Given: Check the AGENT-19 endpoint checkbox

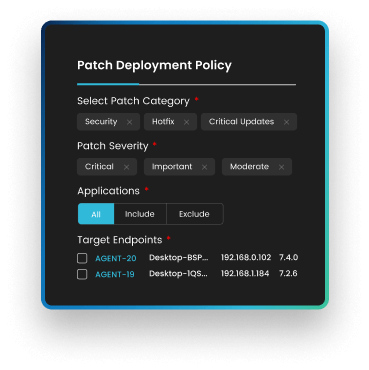Looking at the screenshot, I should tap(82, 274).
